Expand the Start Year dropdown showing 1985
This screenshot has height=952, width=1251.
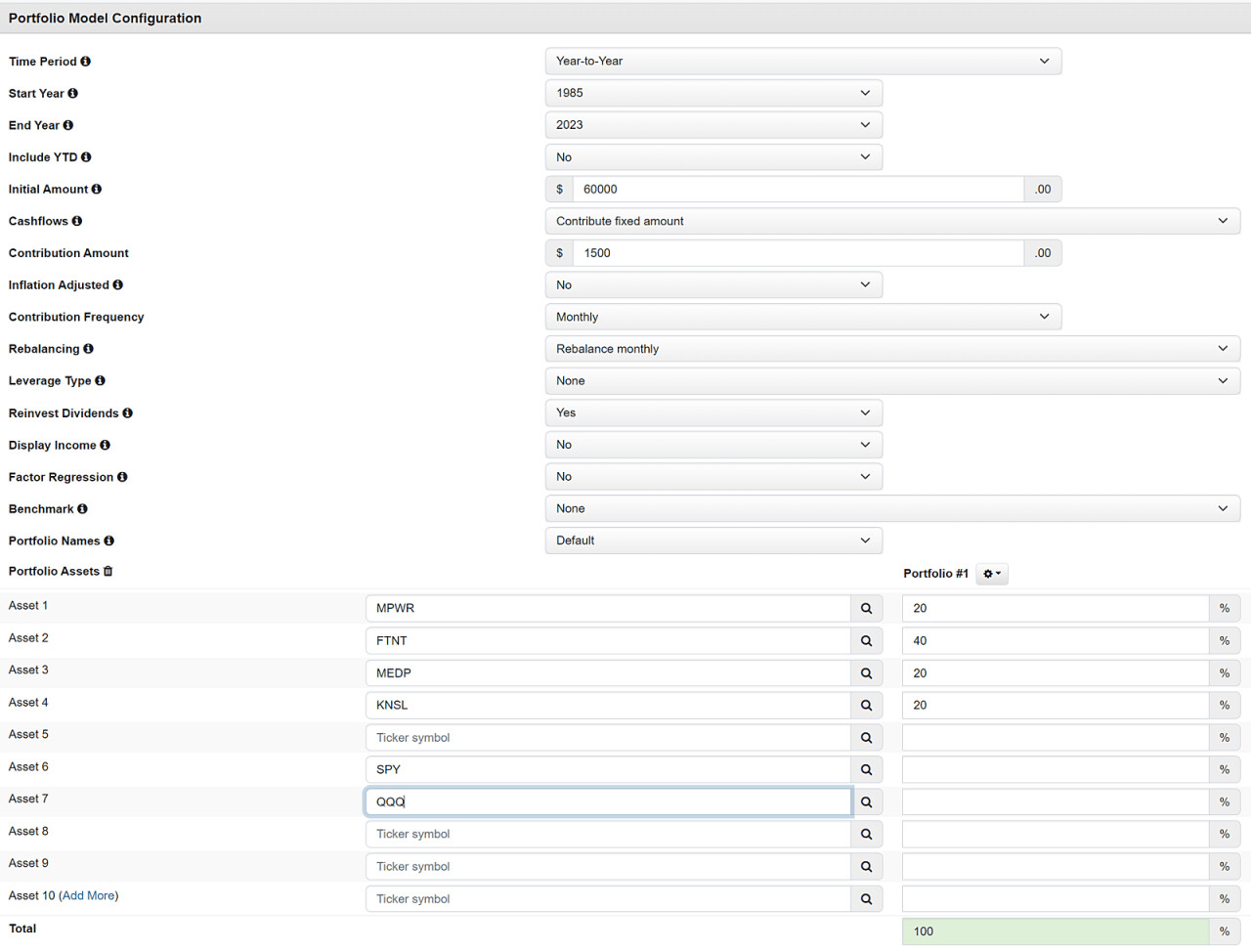click(x=713, y=93)
